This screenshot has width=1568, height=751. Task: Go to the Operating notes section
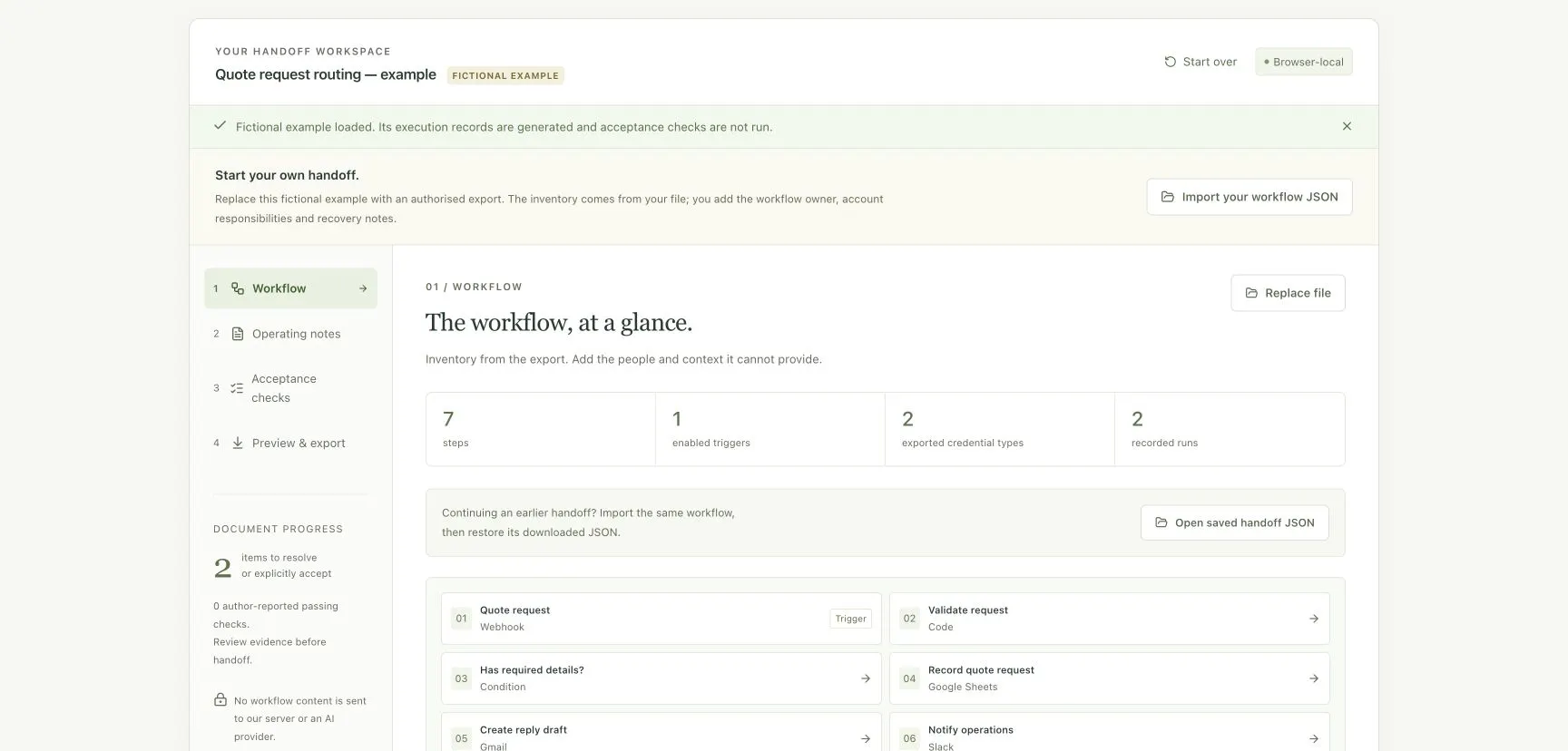coord(290,334)
